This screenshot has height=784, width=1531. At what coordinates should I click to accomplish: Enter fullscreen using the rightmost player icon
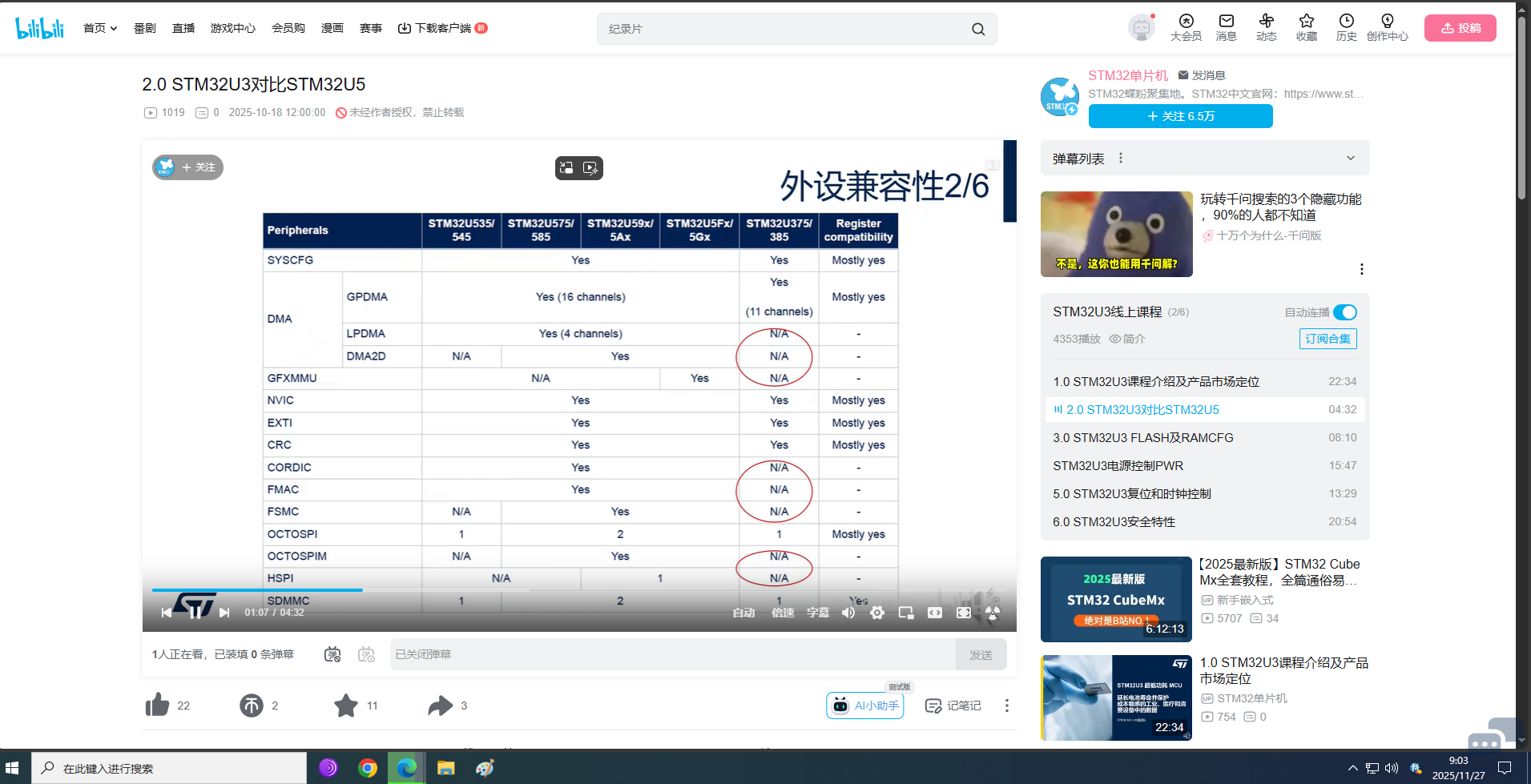[x=993, y=613]
